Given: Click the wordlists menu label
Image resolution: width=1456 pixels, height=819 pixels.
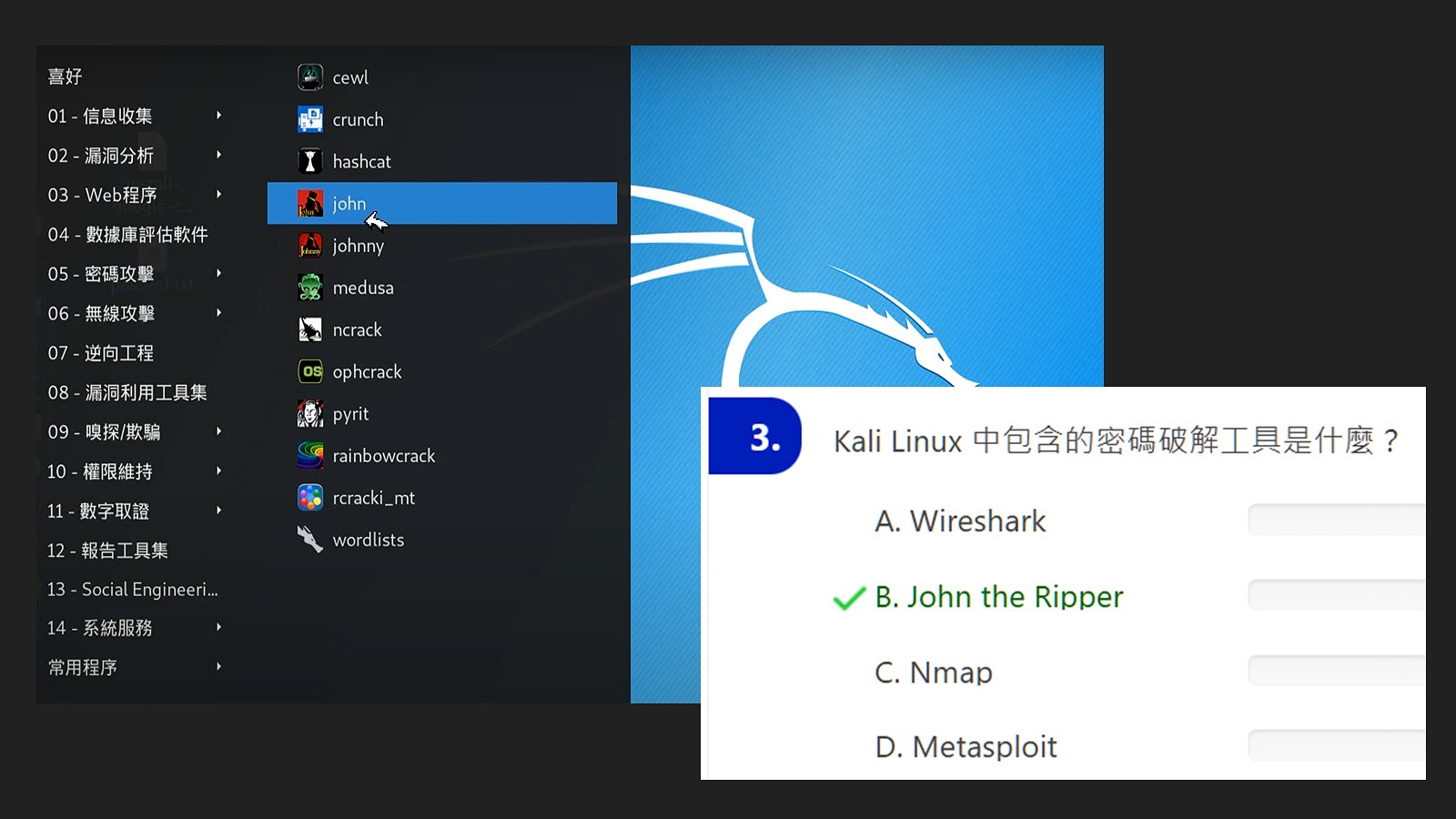Looking at the screenshot, I should (369, 540).
